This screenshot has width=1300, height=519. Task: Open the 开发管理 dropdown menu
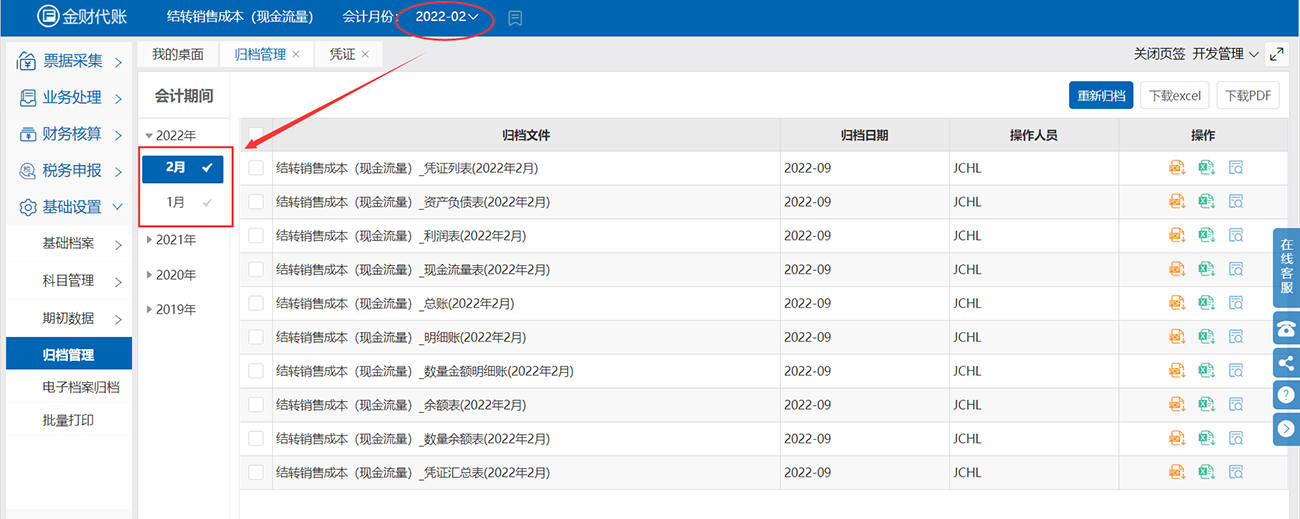[1225, 54]
